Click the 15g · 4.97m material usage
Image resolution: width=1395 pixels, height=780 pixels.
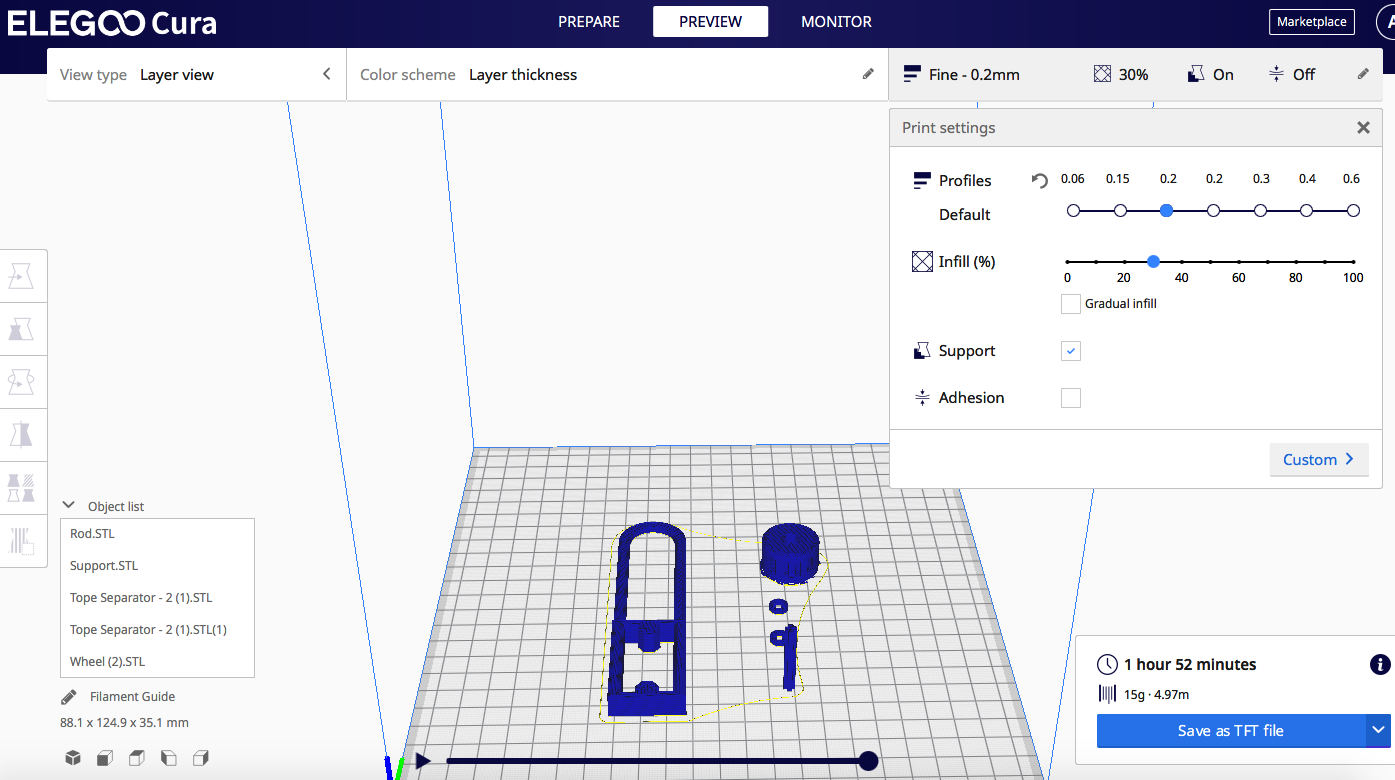tap(1156, 695)
